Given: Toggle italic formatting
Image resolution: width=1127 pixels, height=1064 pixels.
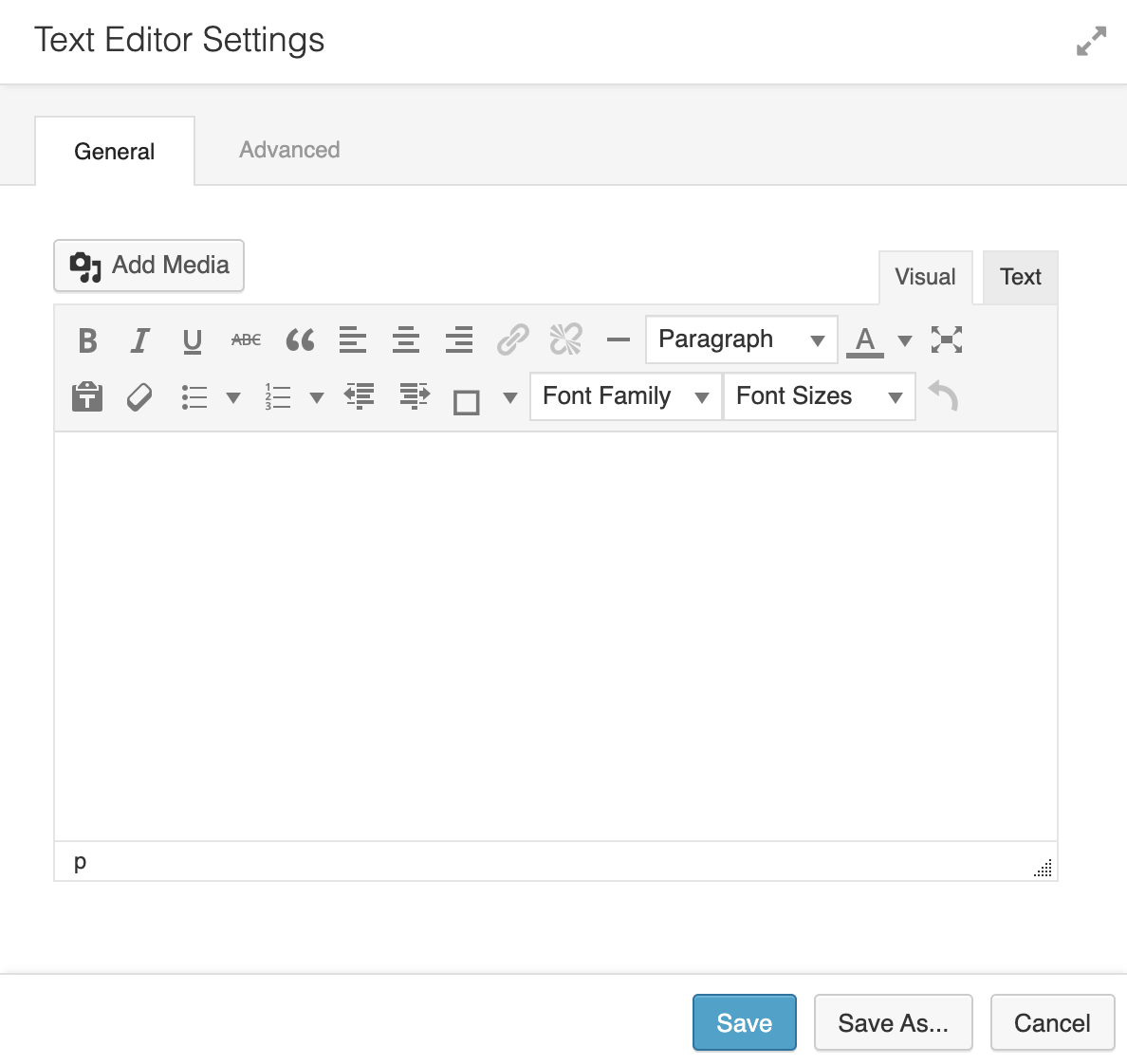Looking at the screenshot, I should (x=140, y=339).
